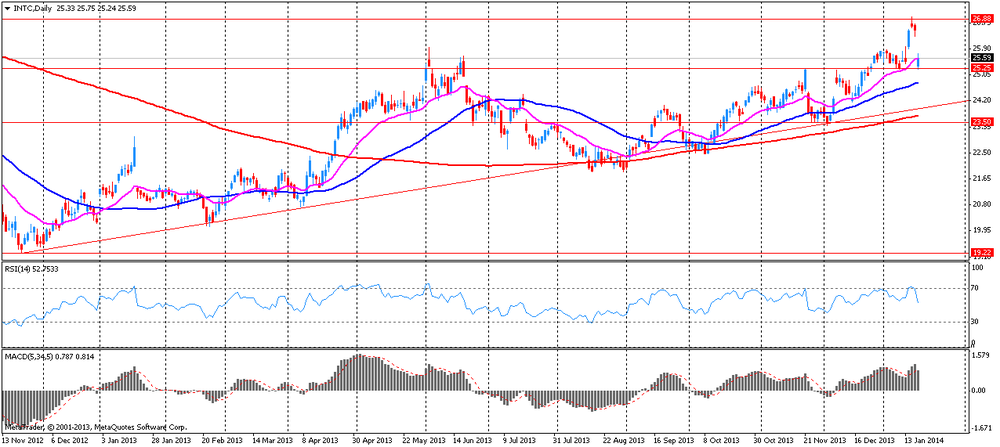The height and width of the screenshot is (447, 1000).
Task: Click the 22.50 price axis value
Action: coord(980,152)
